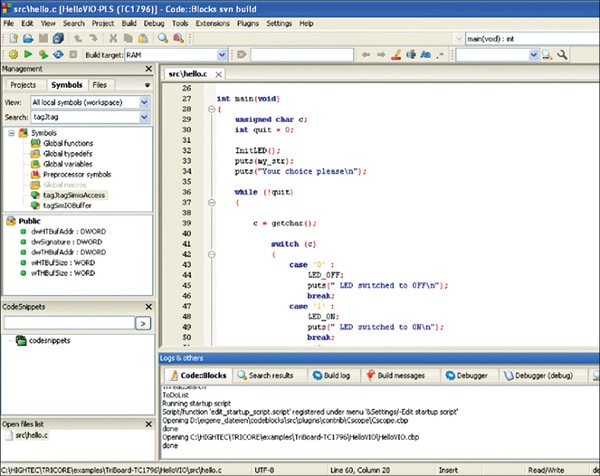Click the New file toolbar icon
The height and width of the screenshot is (476, 600).
coord(11,37)
